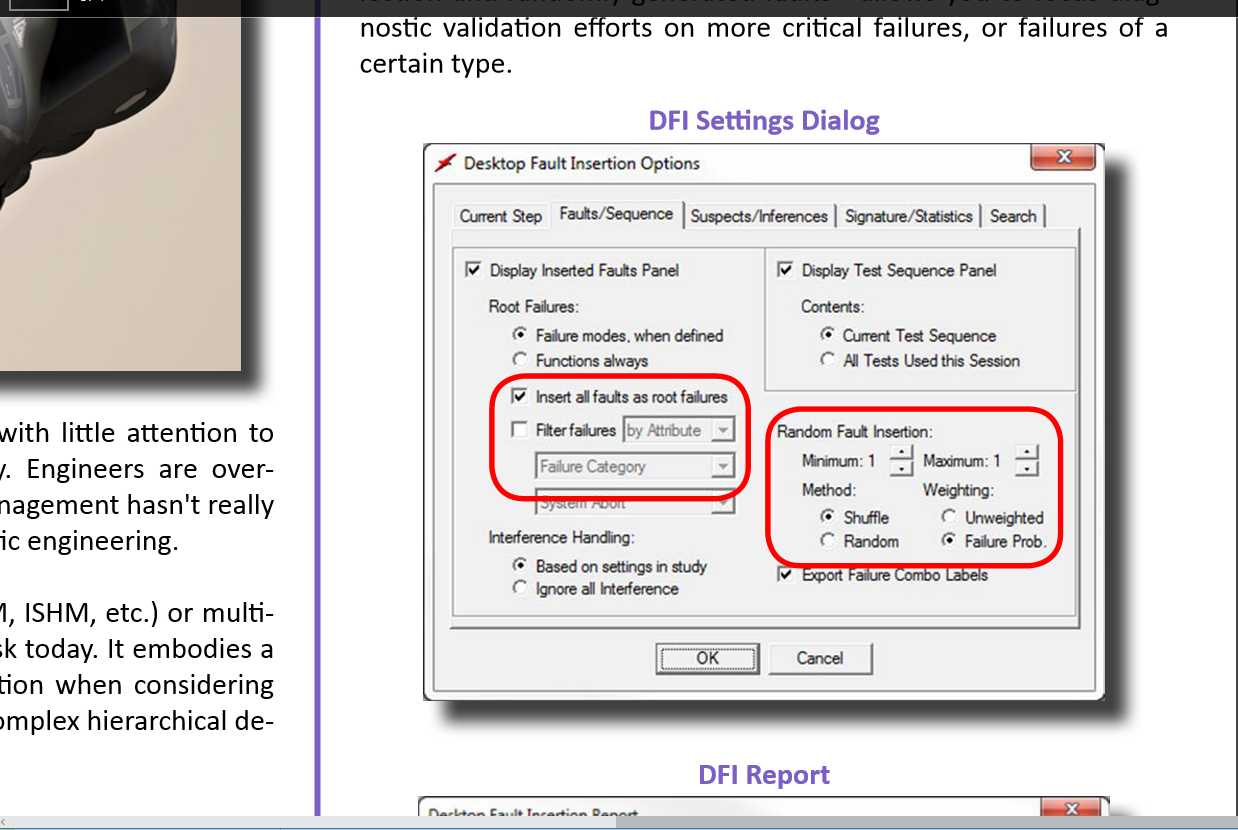This screenshot has width=1238, height=830.
Task: Go to the Signature/Statistics tab
Action: click(x=908, y=216)
